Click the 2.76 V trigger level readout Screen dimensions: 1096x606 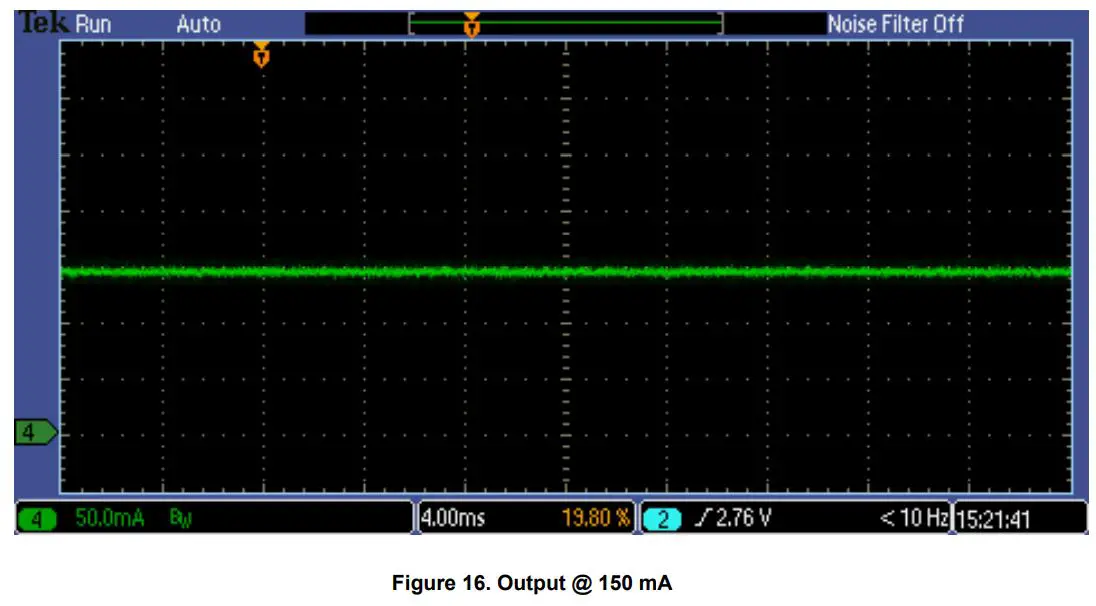click(744, 518)
